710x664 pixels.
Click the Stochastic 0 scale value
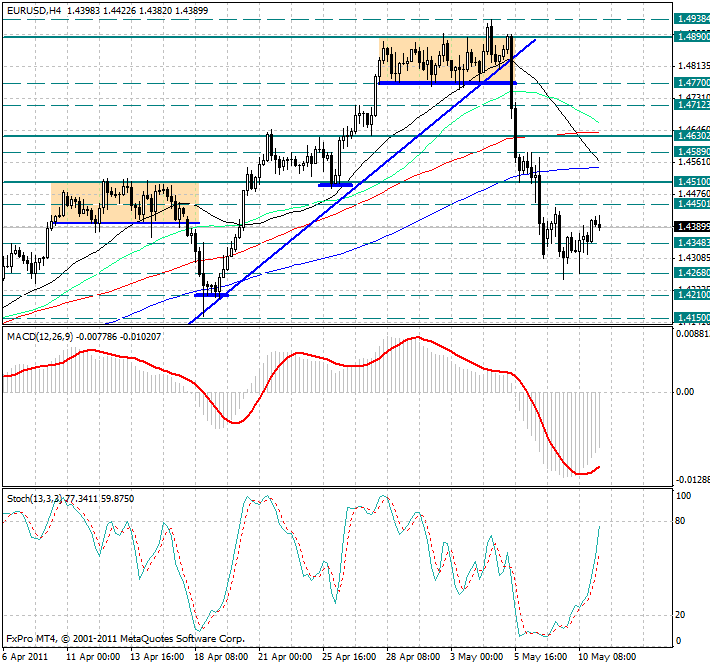coord(678,640)
